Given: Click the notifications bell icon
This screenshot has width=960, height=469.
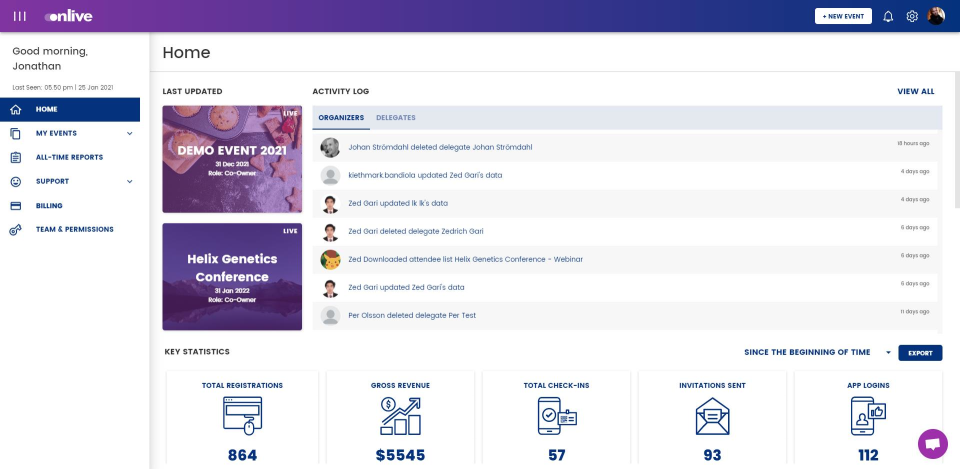Looking at the screenshot, I should [x=887, y=16].
